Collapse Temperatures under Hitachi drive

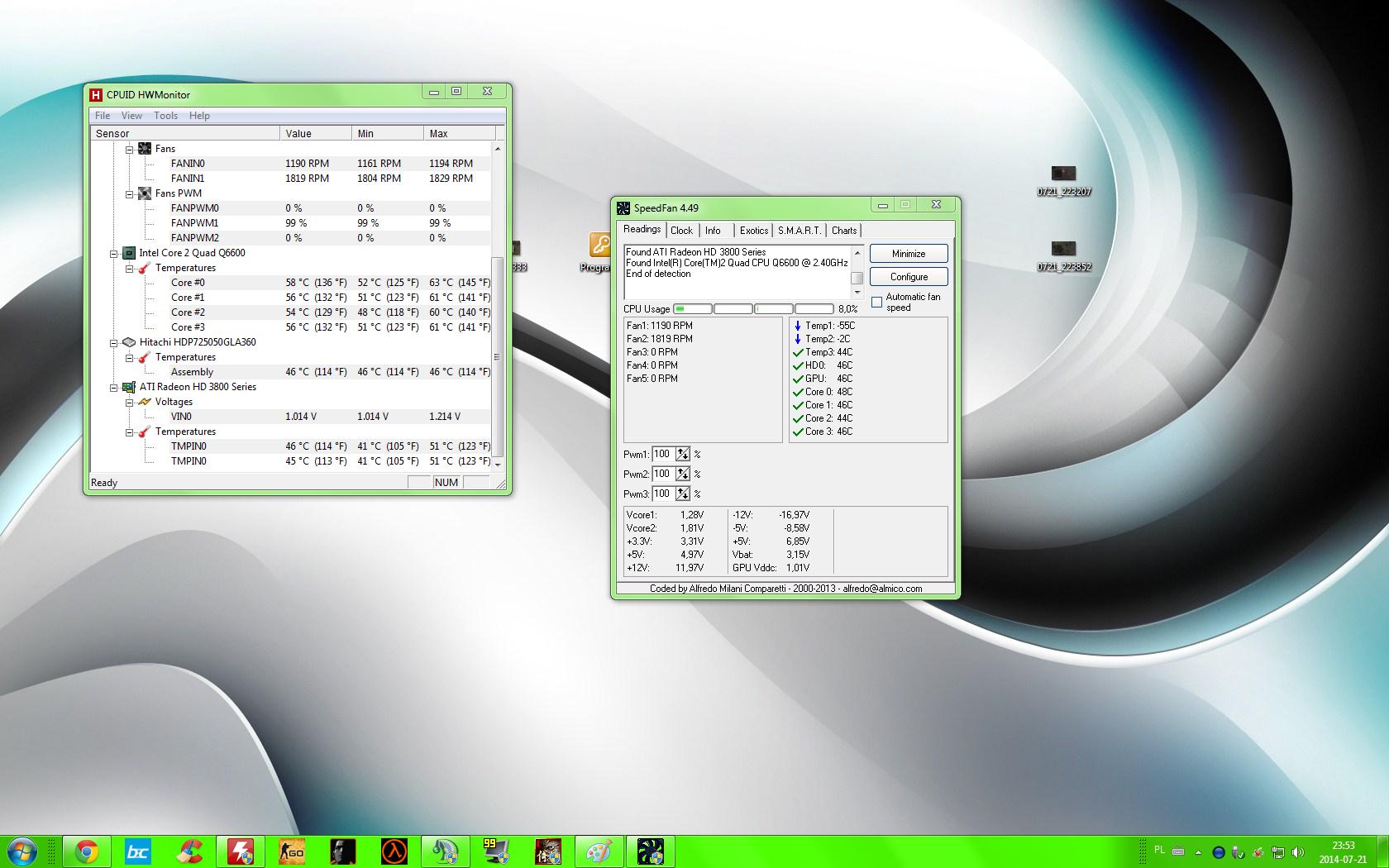click(129, 358)
